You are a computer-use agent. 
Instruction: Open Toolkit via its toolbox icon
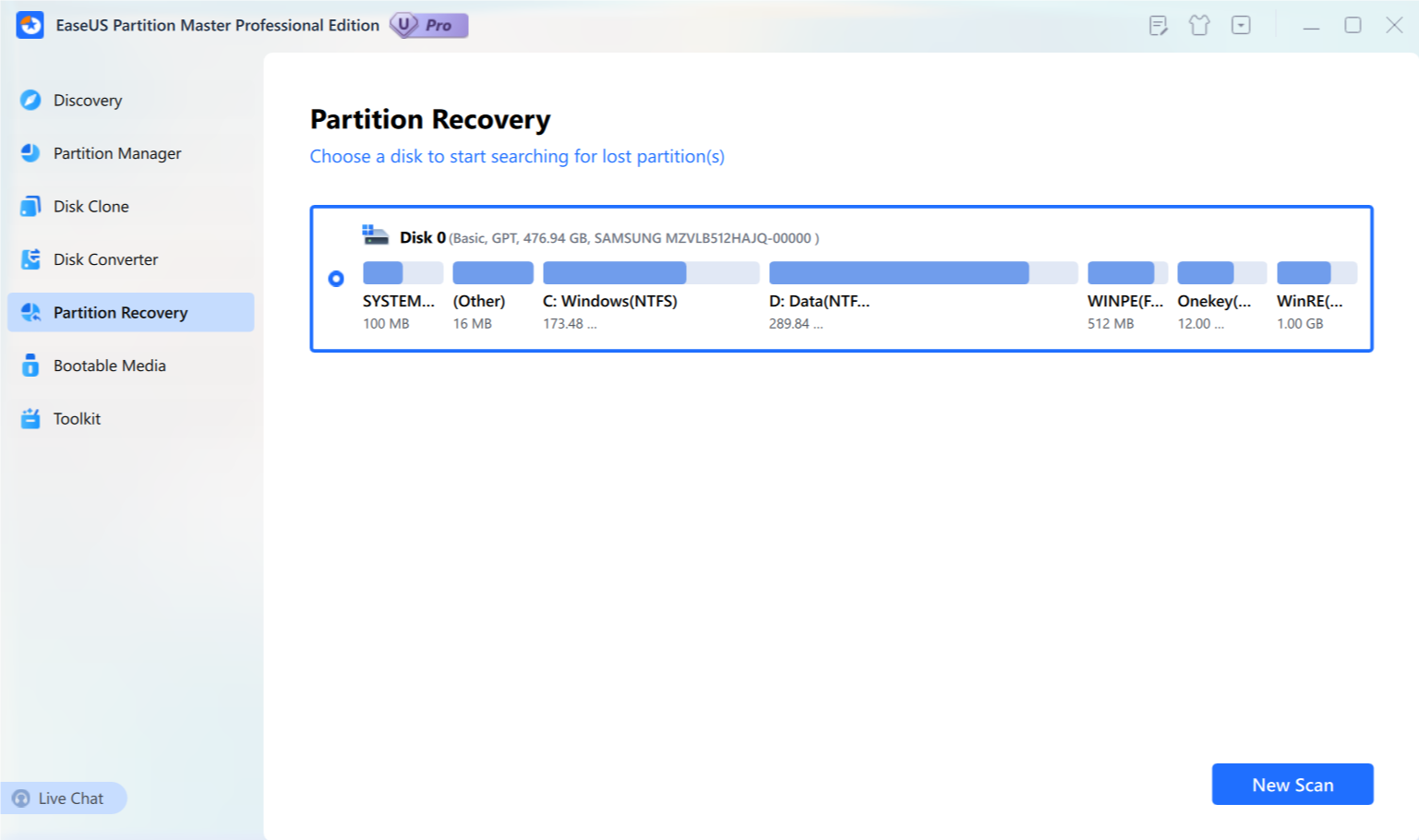click(x=30, y=418)
